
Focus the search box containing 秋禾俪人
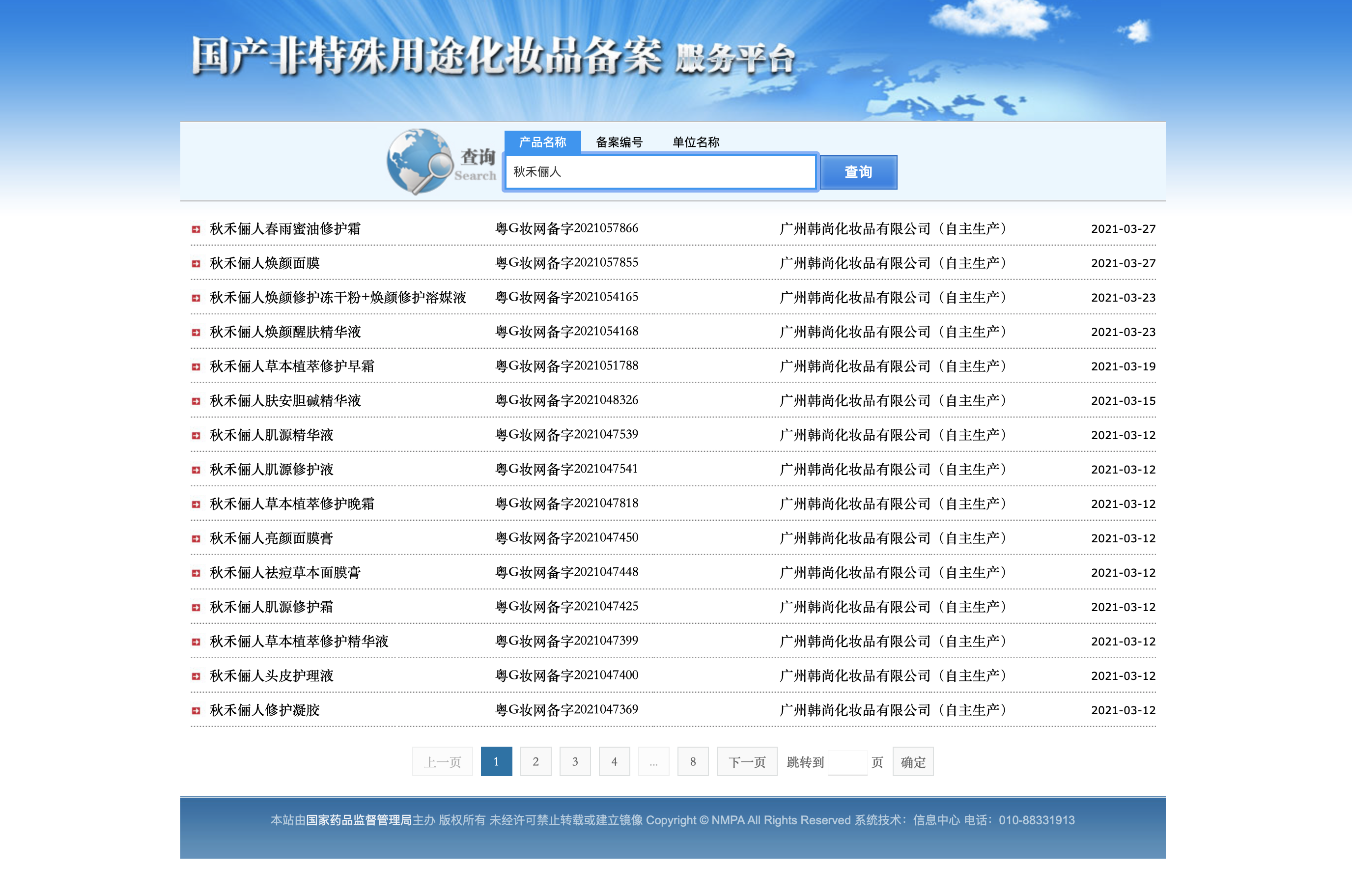tap(660, 172)
